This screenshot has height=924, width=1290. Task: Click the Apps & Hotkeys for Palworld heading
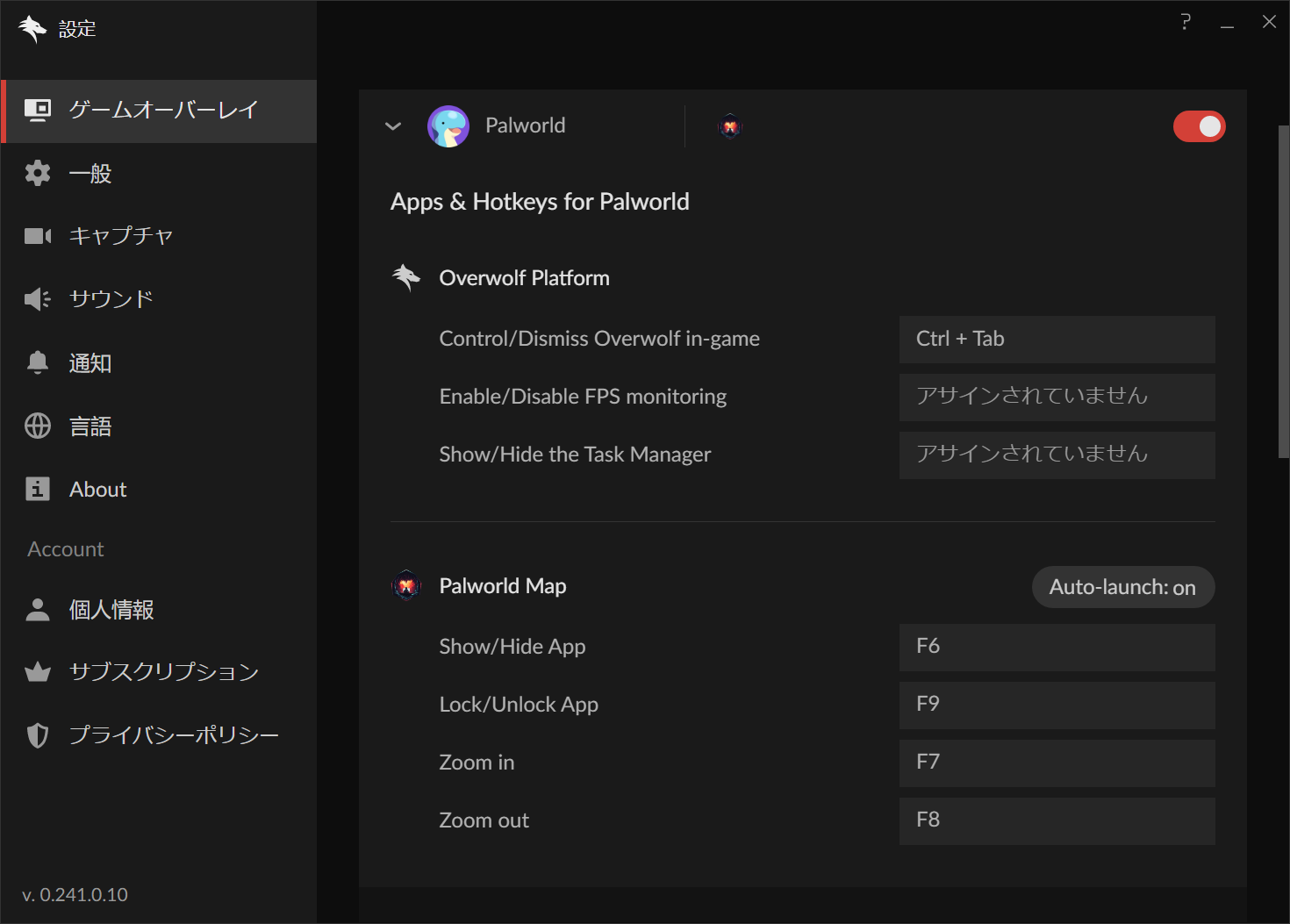click(x=540, y=203)
